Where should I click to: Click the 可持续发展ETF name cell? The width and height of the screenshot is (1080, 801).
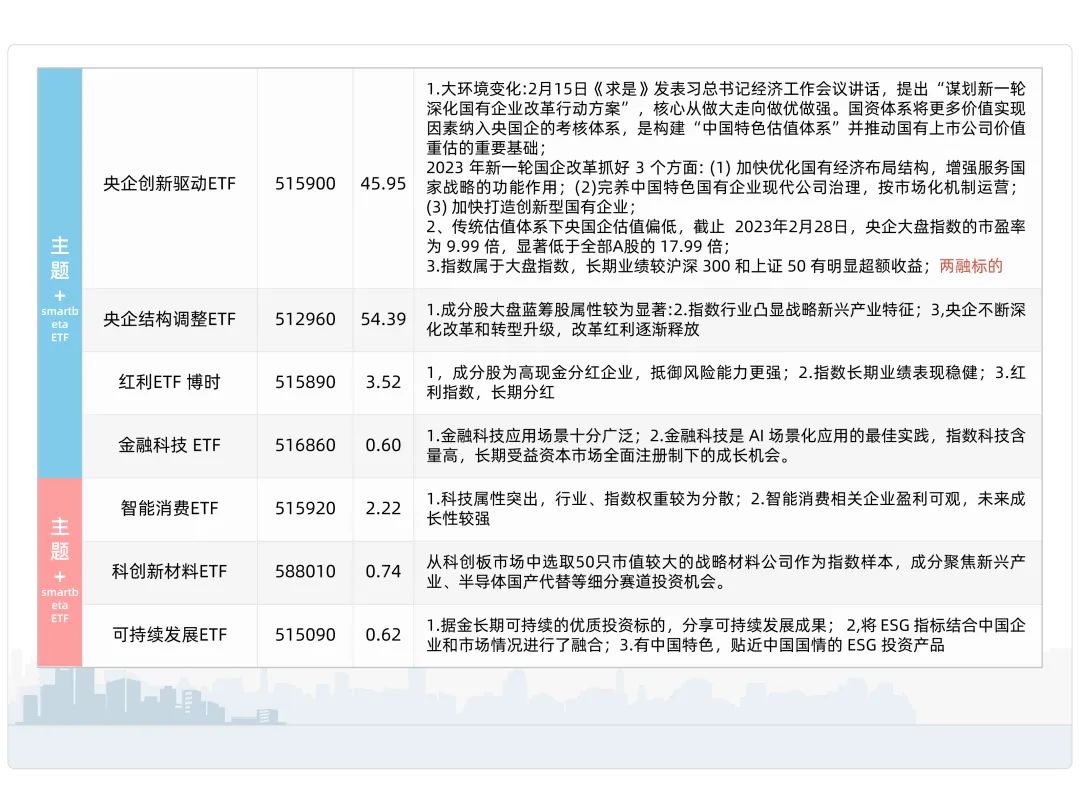(x=169, y=635)
